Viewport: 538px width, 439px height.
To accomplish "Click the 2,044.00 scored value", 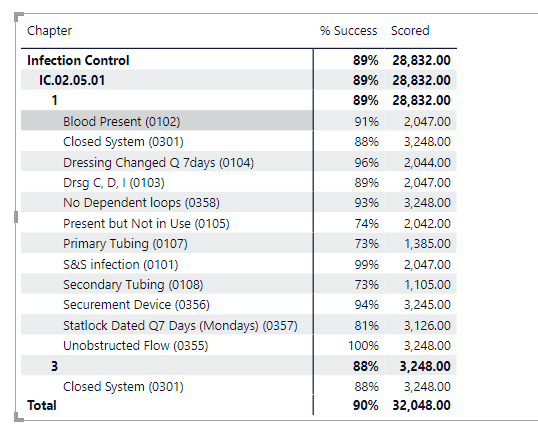I will pyautogui.click(x=427, y=162).
